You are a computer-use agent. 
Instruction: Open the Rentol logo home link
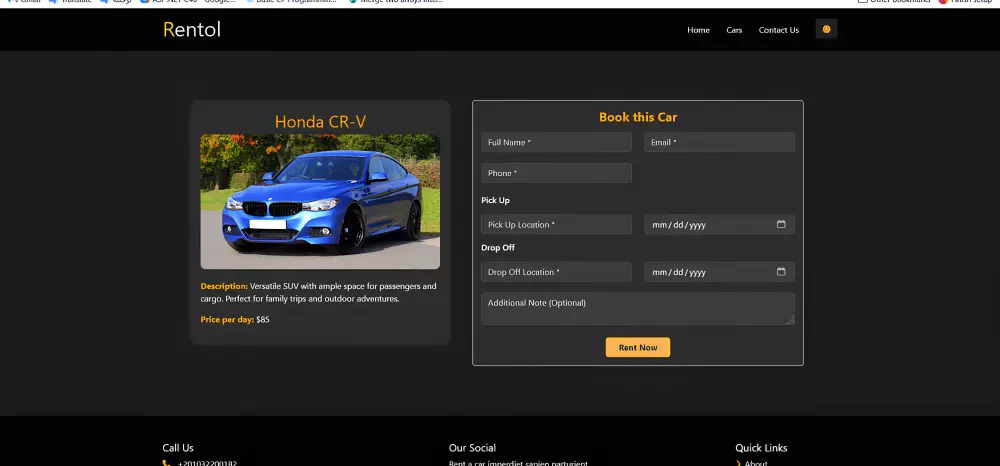[x=192, y=29]
